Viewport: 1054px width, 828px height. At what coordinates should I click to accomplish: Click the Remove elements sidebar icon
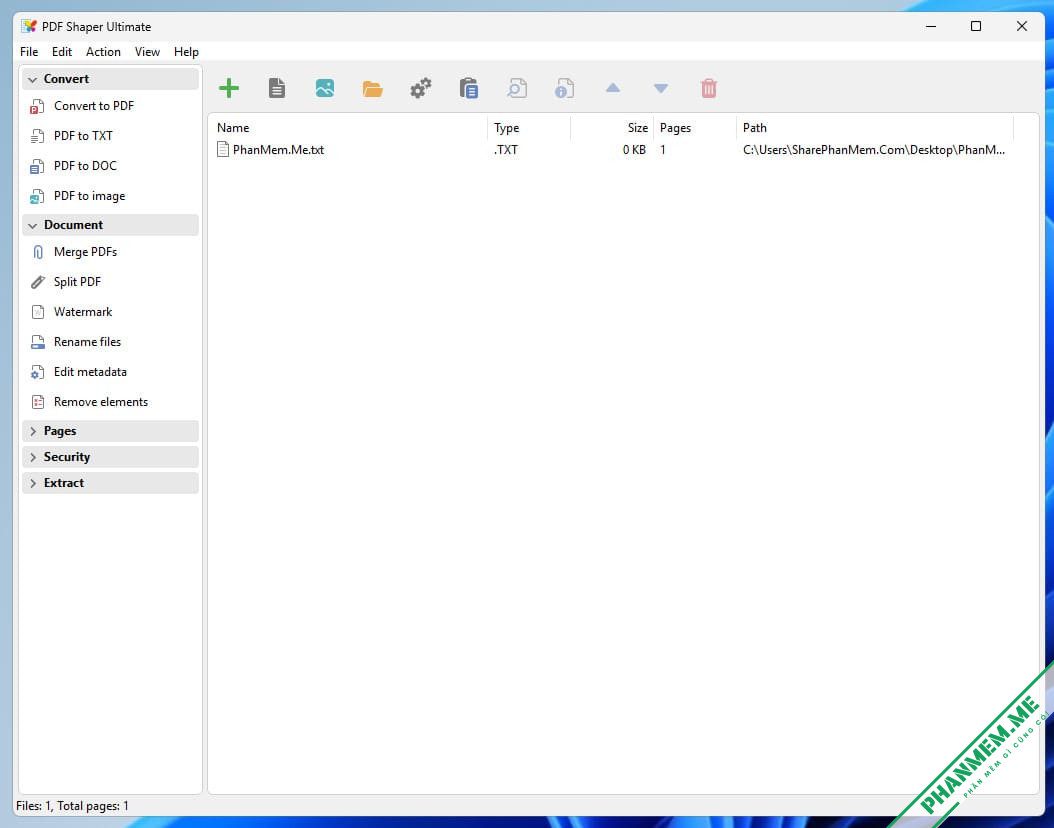pos(38,402)
